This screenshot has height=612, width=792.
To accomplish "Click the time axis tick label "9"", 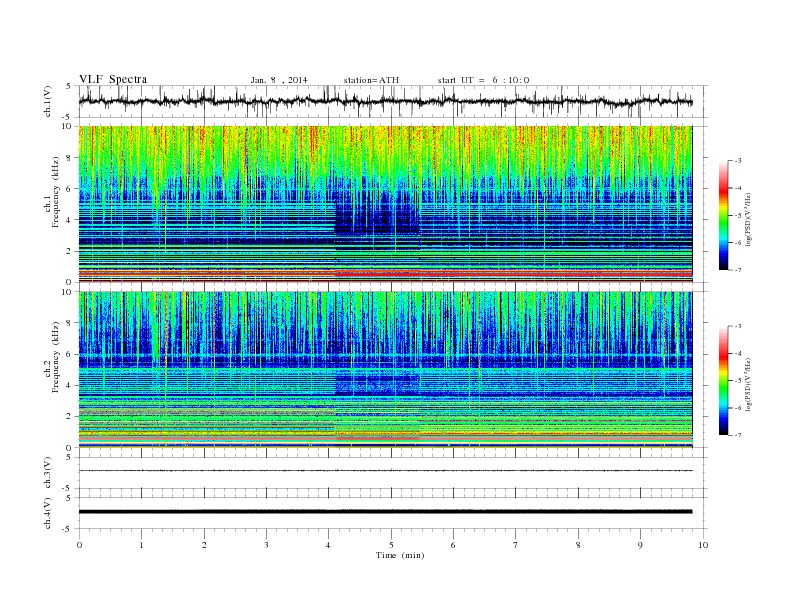I will click(640, 545).
